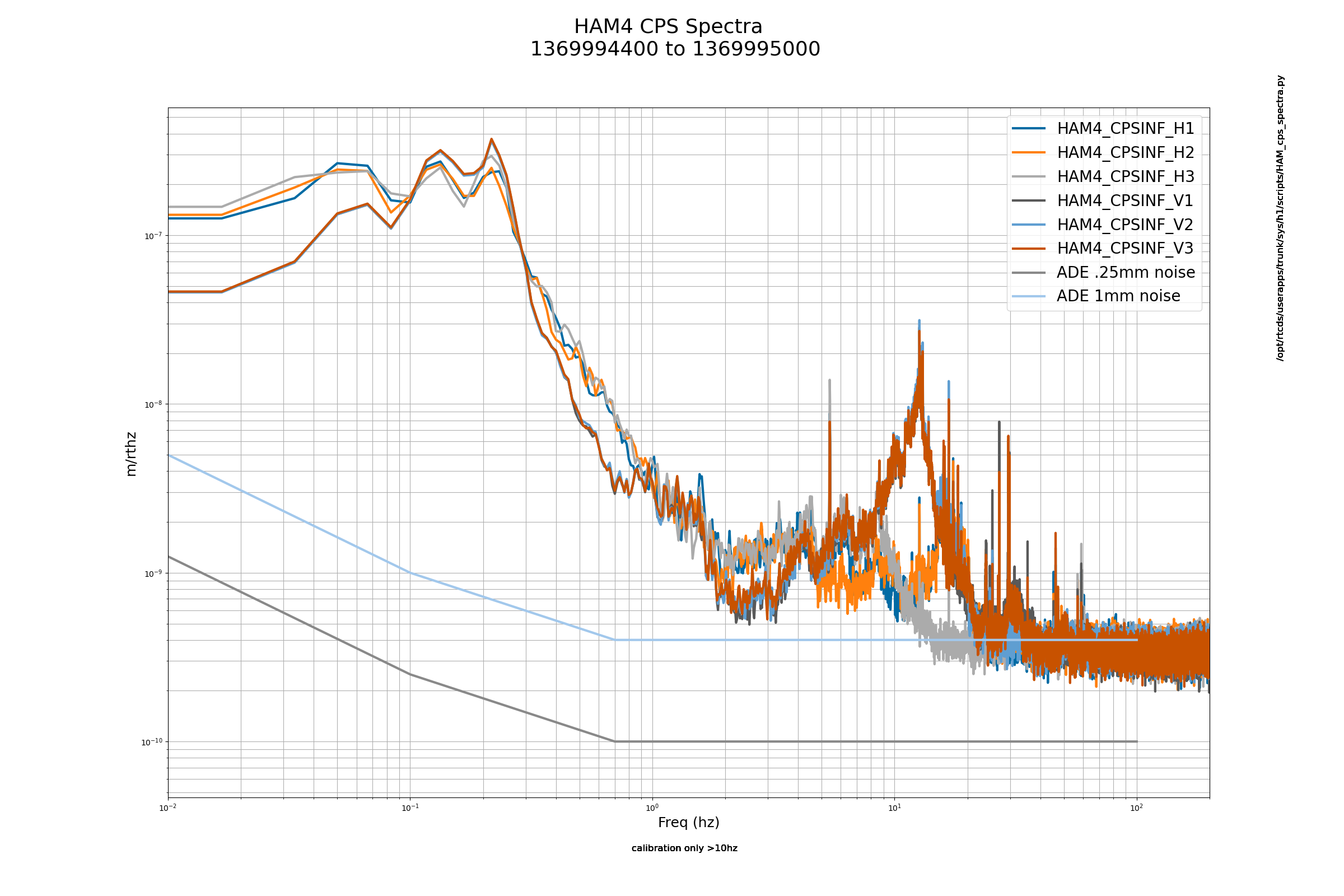Click the m/rthz y-axis label
Screen dimensions: 1344x896
(x=131, y=454)
